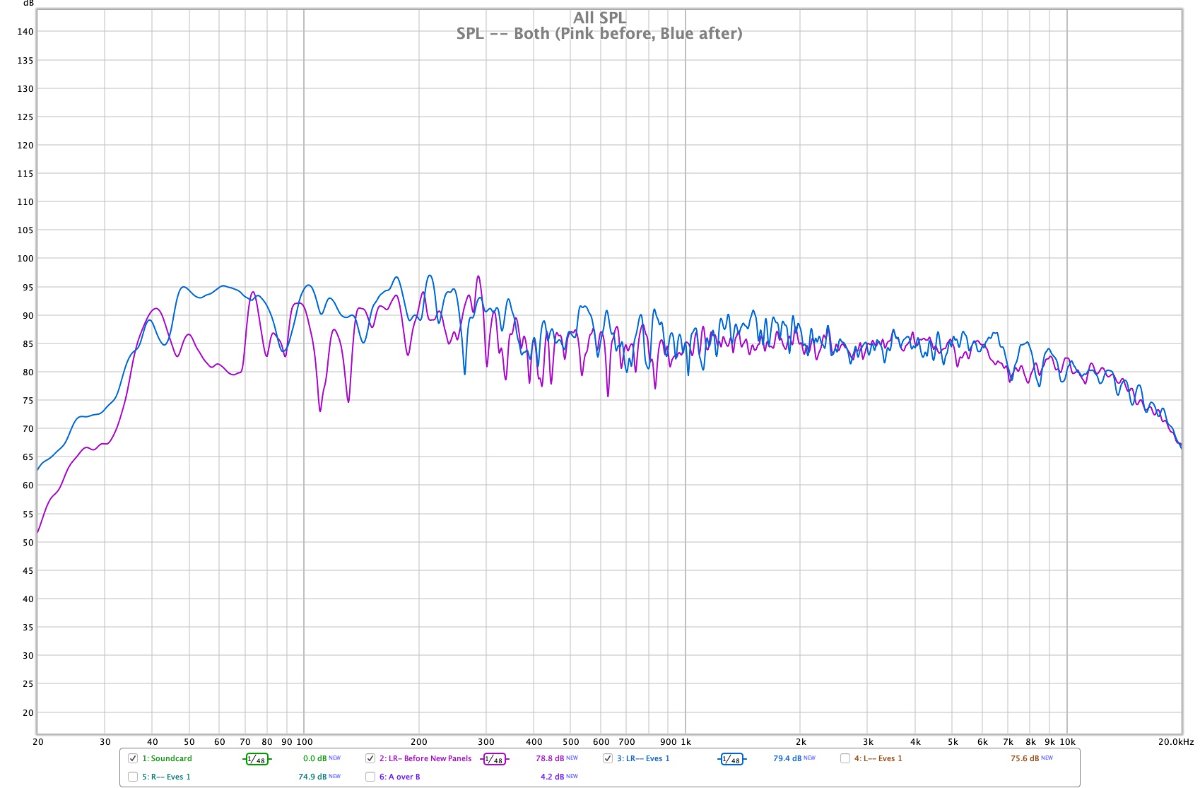Image resolution: width=1200 pixels, height=788 pixels.
Task: Click the 74.9 dB value for R-- Eves 1
Action: [x=314, y=776]
